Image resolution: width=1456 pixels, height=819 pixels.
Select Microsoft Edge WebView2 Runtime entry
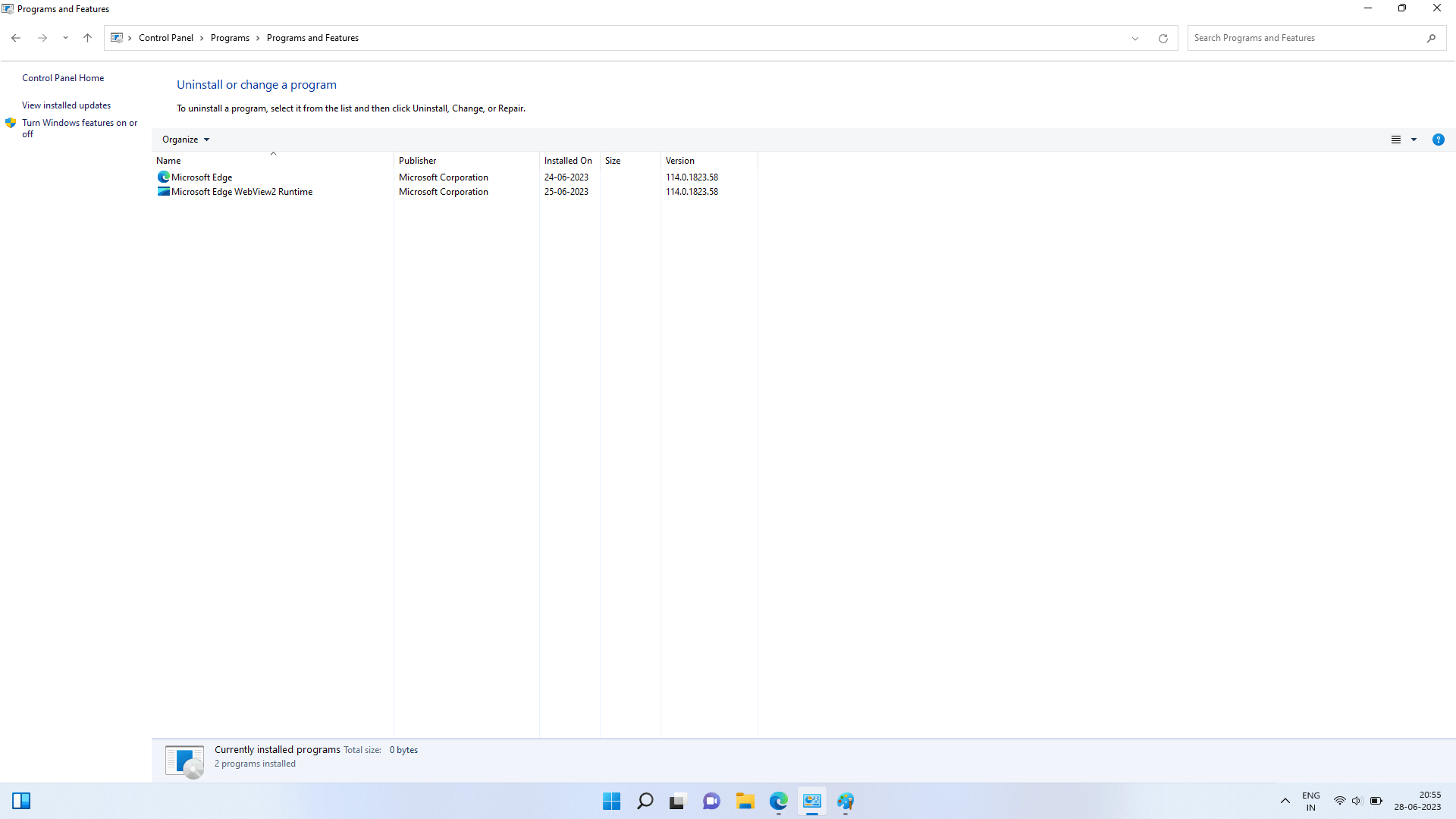click(x=241, y=192)
